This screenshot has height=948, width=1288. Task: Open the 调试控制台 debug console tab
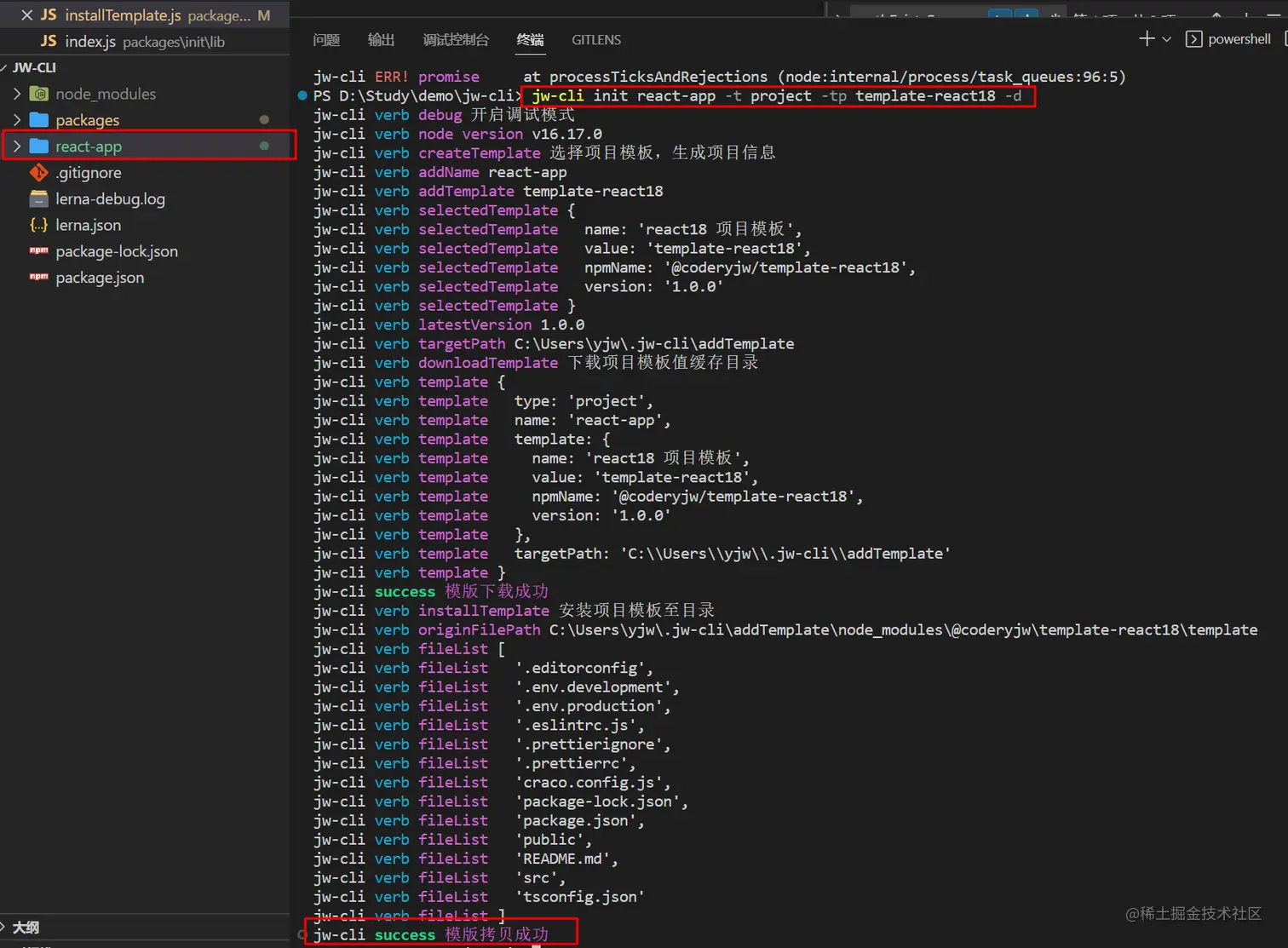point(456,40)
